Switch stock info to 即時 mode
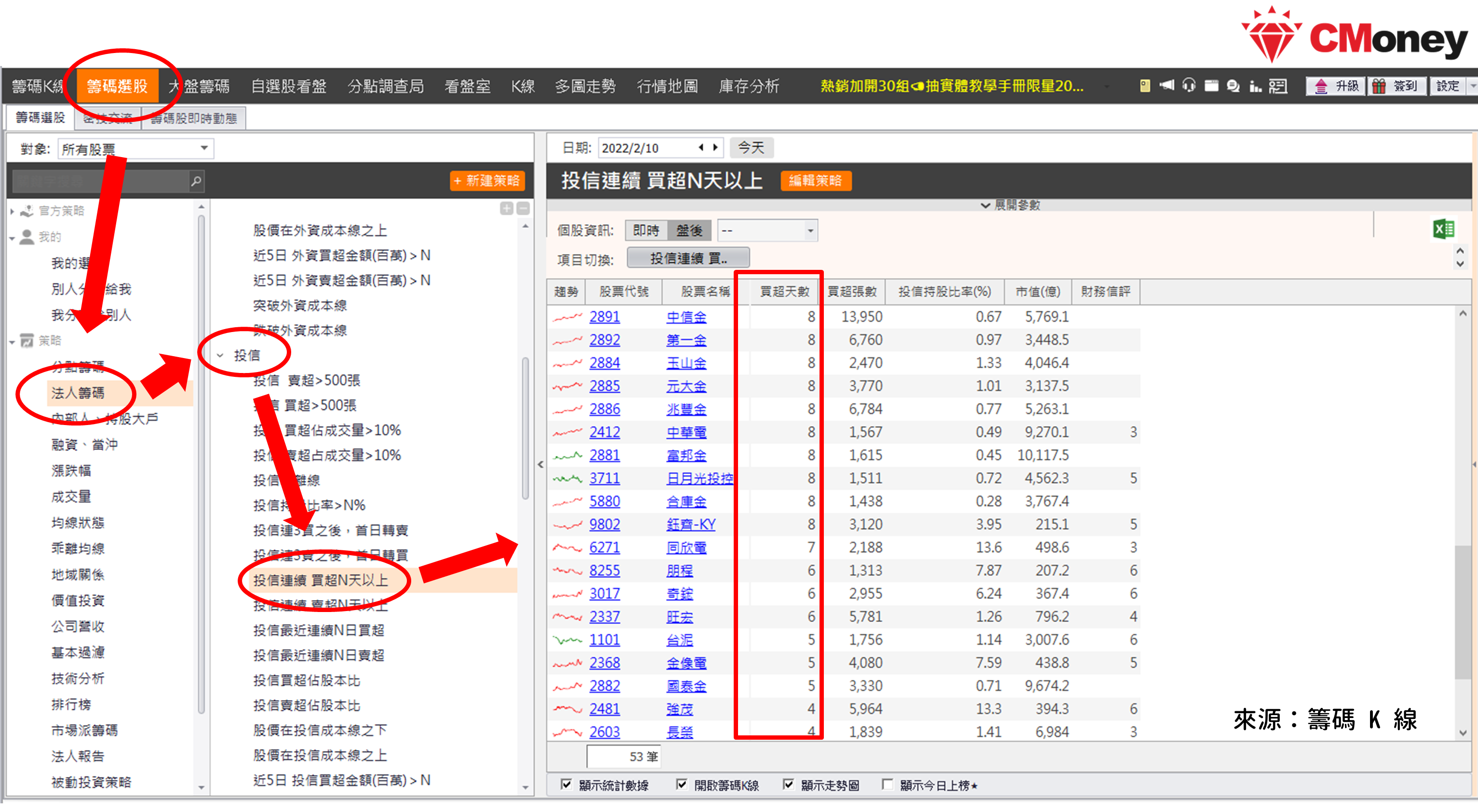This screenshot has height=812, width=1478. [646, 230]
